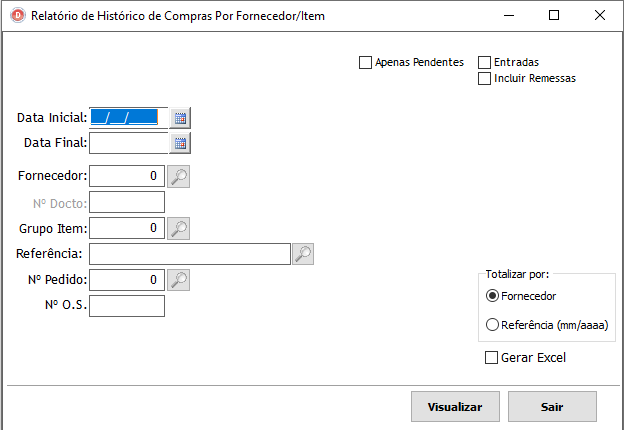Open calendar picker for Data Final
Image resolution: width=624 pixels, height=430 pixels.
pos(180,143)
